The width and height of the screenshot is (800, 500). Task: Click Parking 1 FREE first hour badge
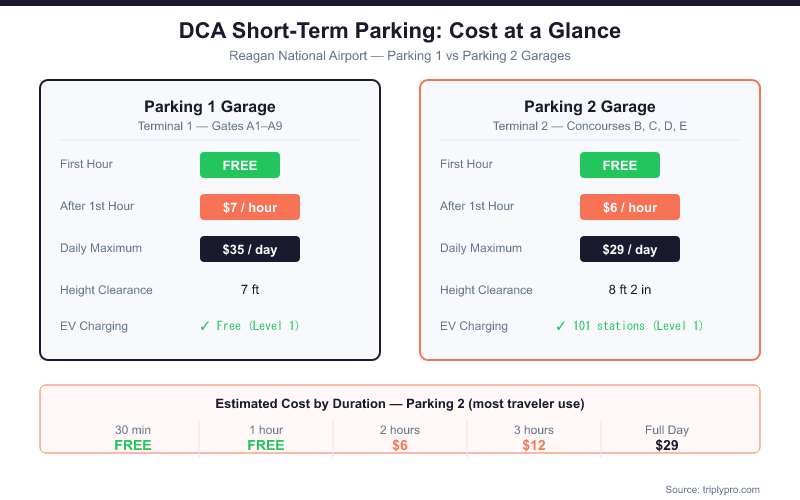(240, 165)
